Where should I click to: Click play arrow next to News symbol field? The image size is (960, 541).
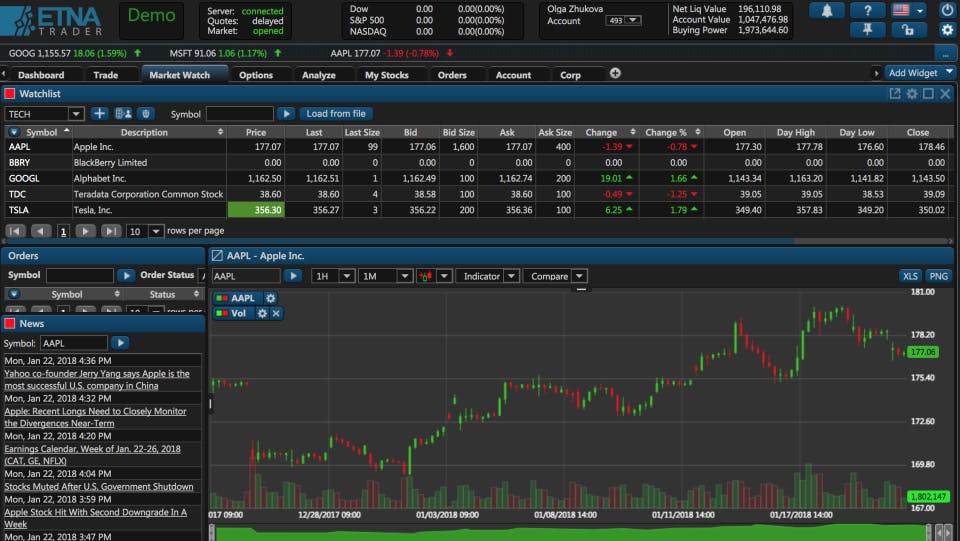[120, 343]
